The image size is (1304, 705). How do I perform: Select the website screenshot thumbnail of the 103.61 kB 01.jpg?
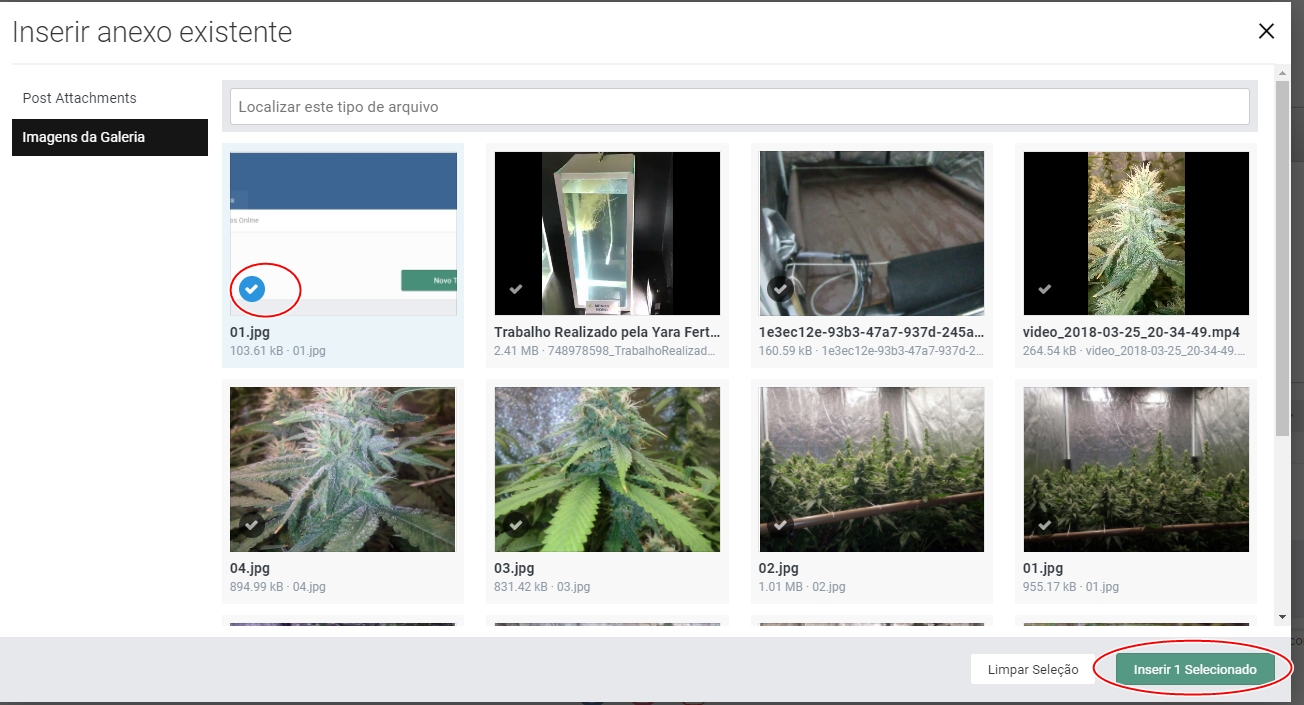343,233
